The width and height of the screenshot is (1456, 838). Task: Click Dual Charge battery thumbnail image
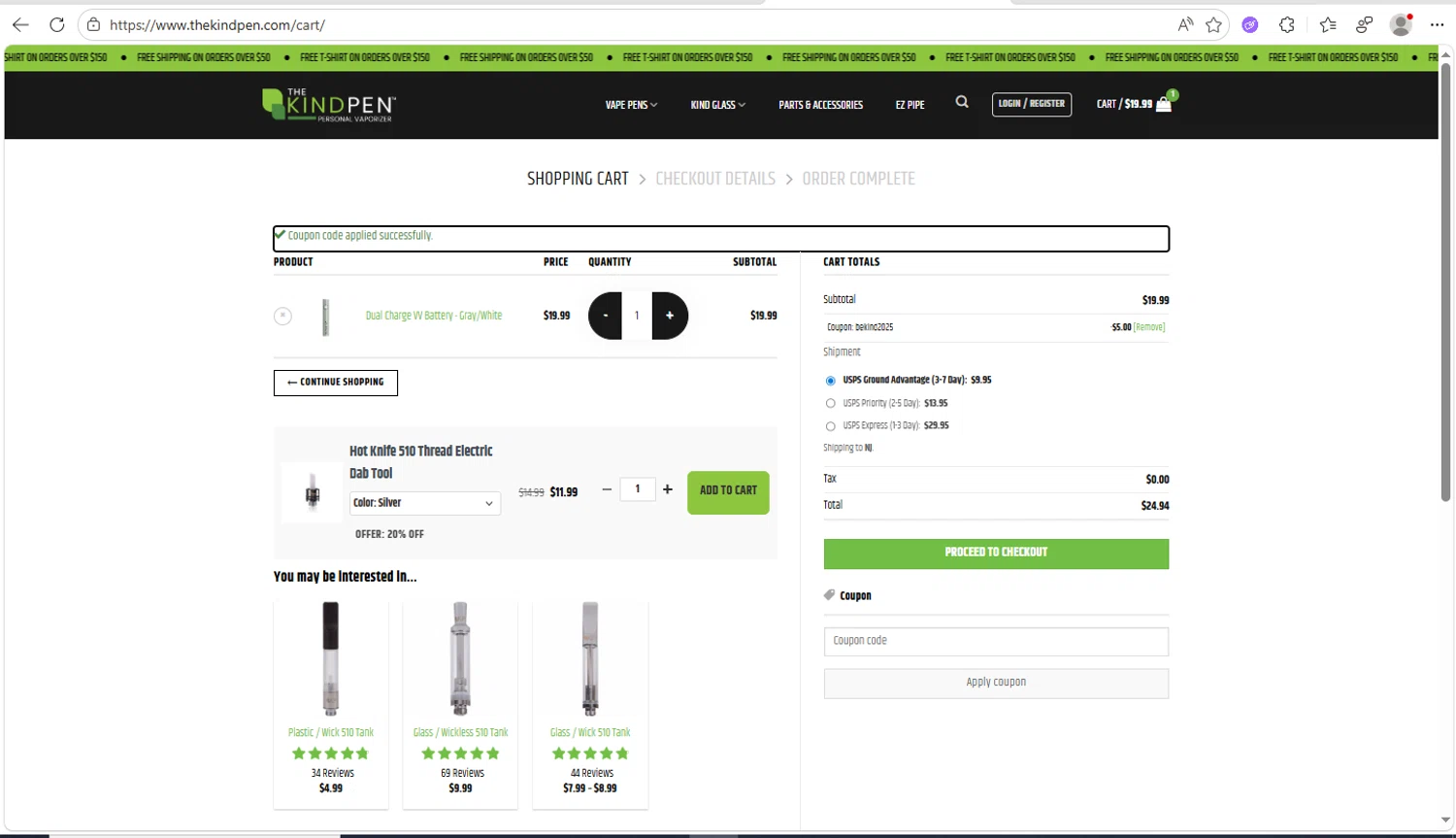[x=326, y=317]
